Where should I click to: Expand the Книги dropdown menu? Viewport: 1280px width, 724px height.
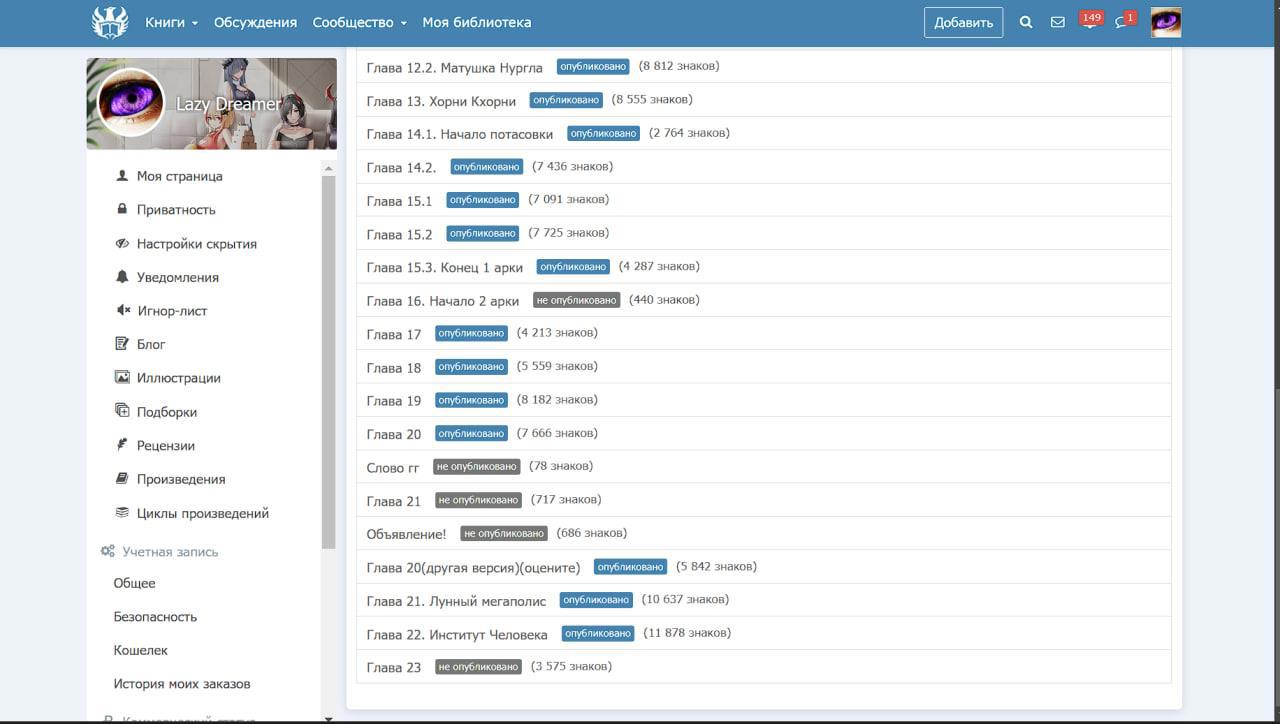pyautogui.click(x=171, y=22)
